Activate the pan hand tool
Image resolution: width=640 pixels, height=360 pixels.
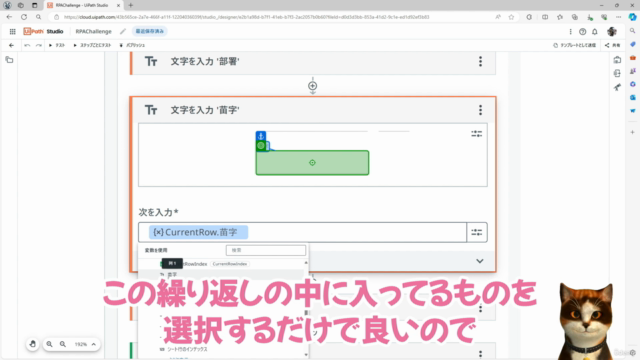pyautogui.click(x=33, y=344)
